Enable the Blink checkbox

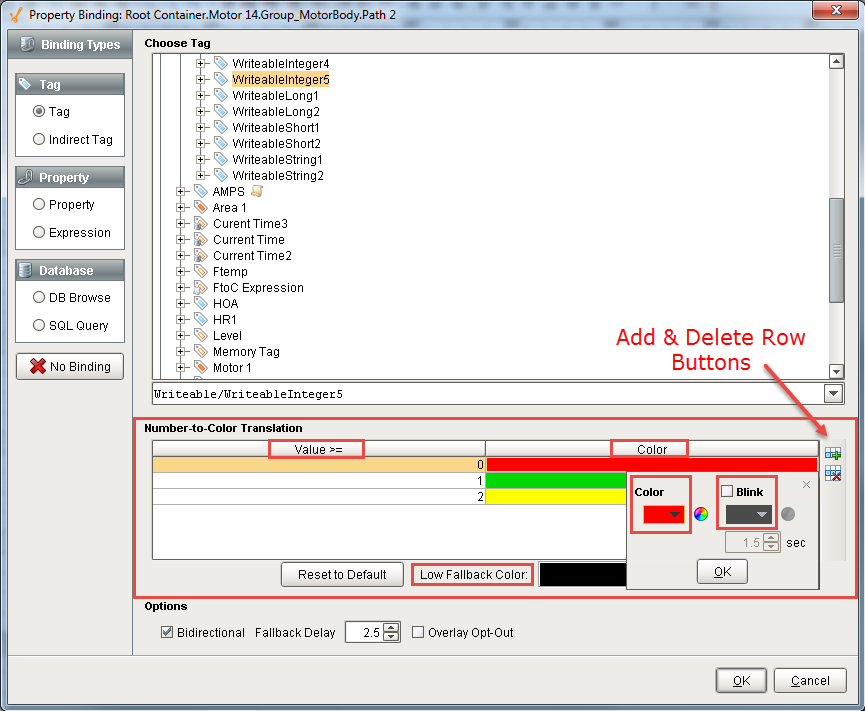coord(727,491)
